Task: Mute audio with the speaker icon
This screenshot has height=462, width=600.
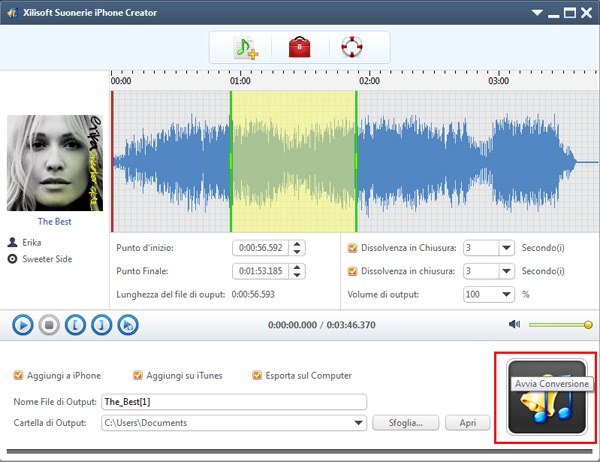Action: click(x=514, y=325)
